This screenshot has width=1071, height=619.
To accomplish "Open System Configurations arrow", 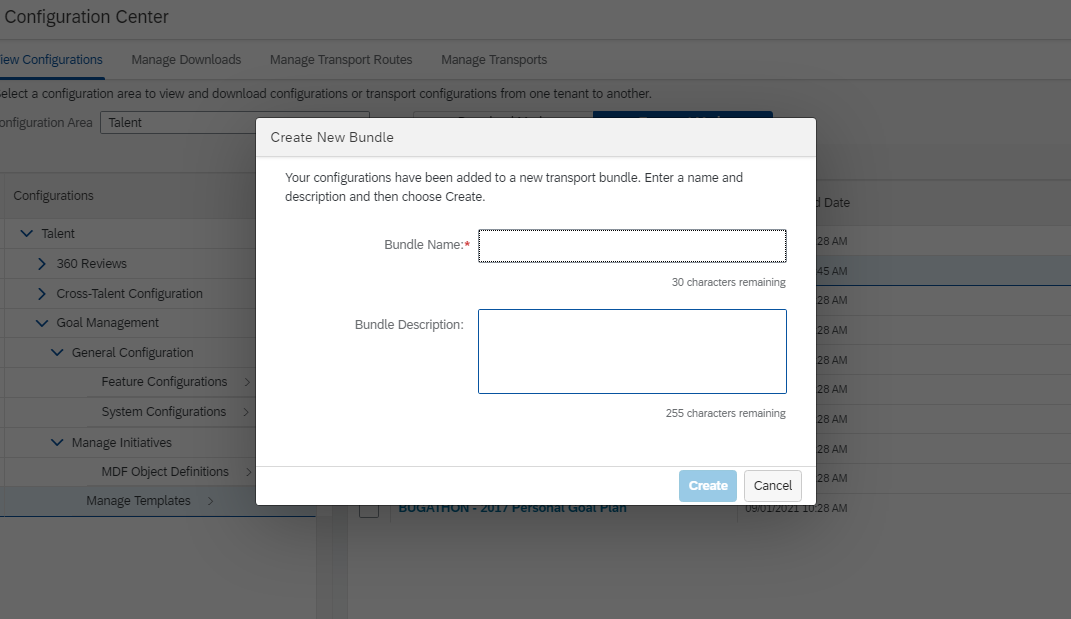I will point(246,412).
